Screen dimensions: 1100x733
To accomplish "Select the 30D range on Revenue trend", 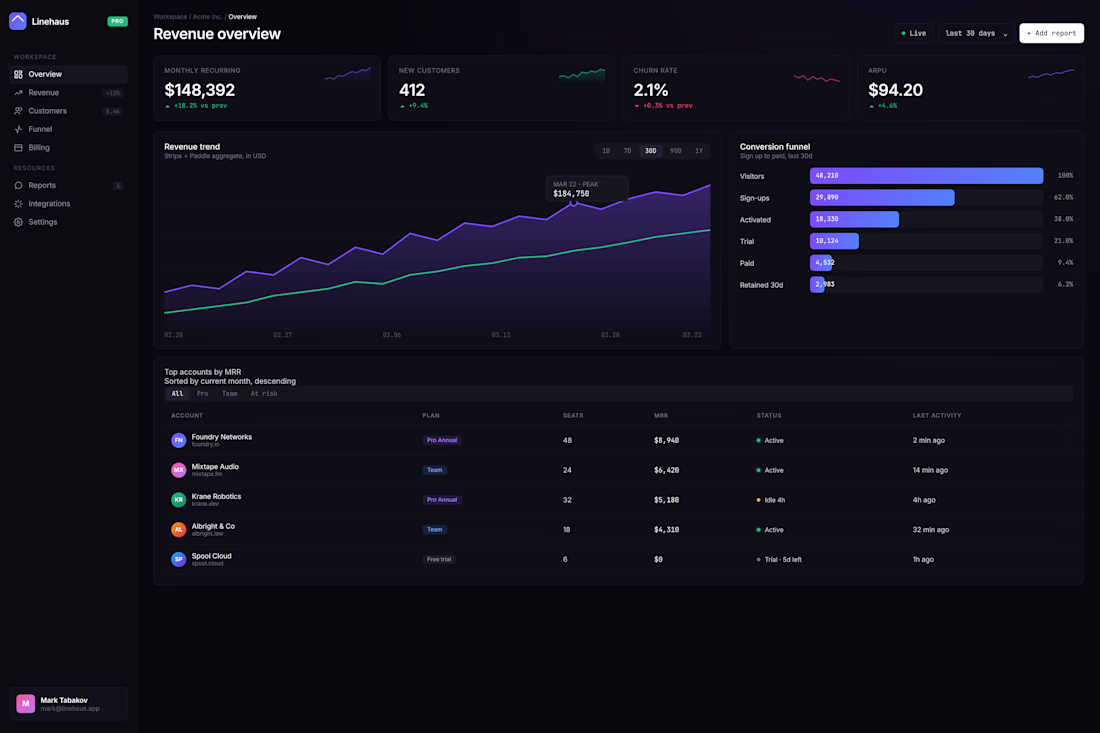I will (x=650, y=151).
